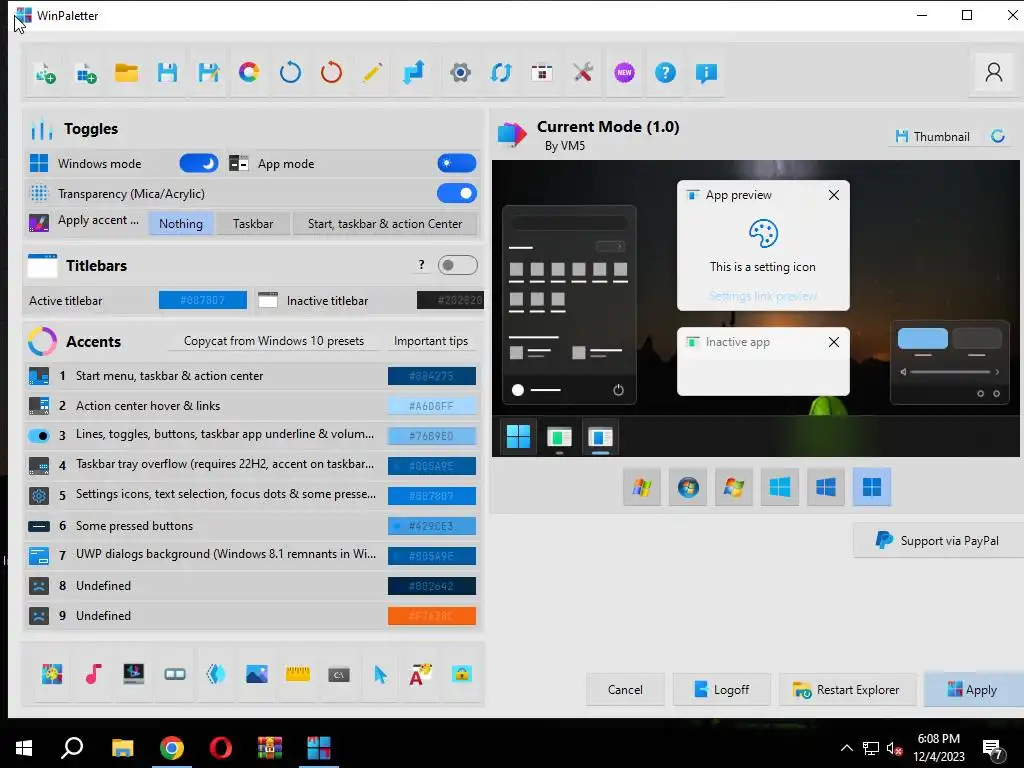Viewport: 1024px width, 768px height.
Task: Click the blue converter arrows icon
Action: [x=413, y=72]
